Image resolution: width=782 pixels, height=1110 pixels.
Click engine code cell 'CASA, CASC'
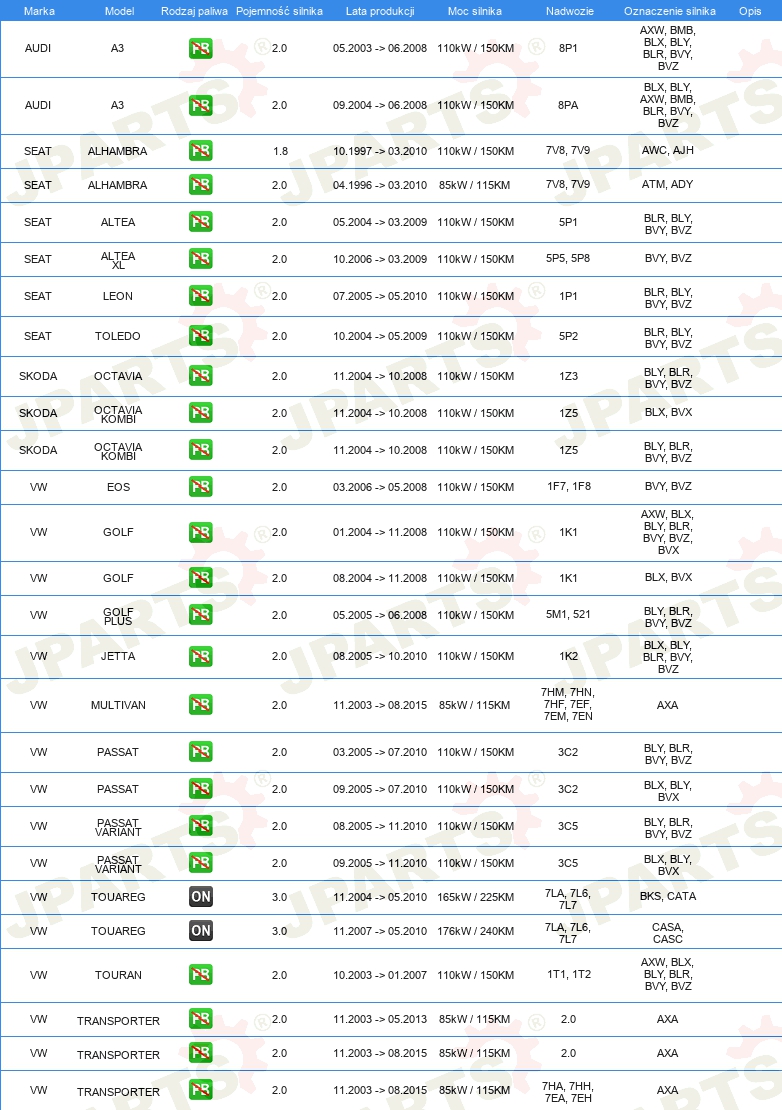(668, 933)
